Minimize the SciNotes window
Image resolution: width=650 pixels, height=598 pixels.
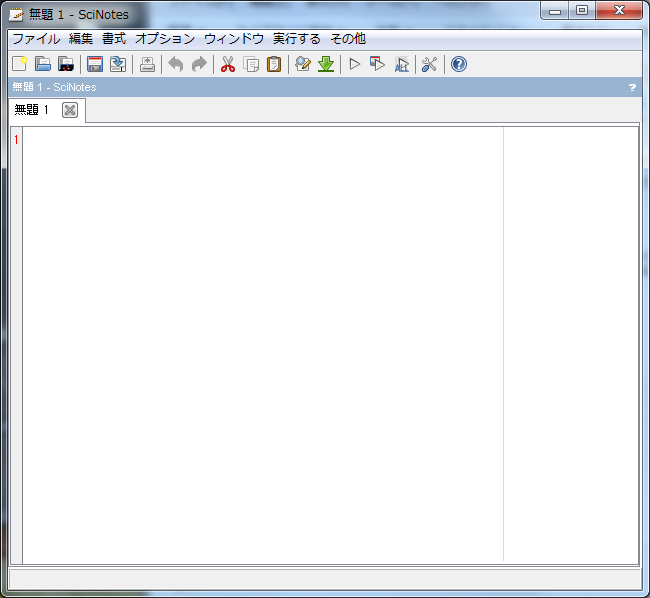[x=555, y=11]
